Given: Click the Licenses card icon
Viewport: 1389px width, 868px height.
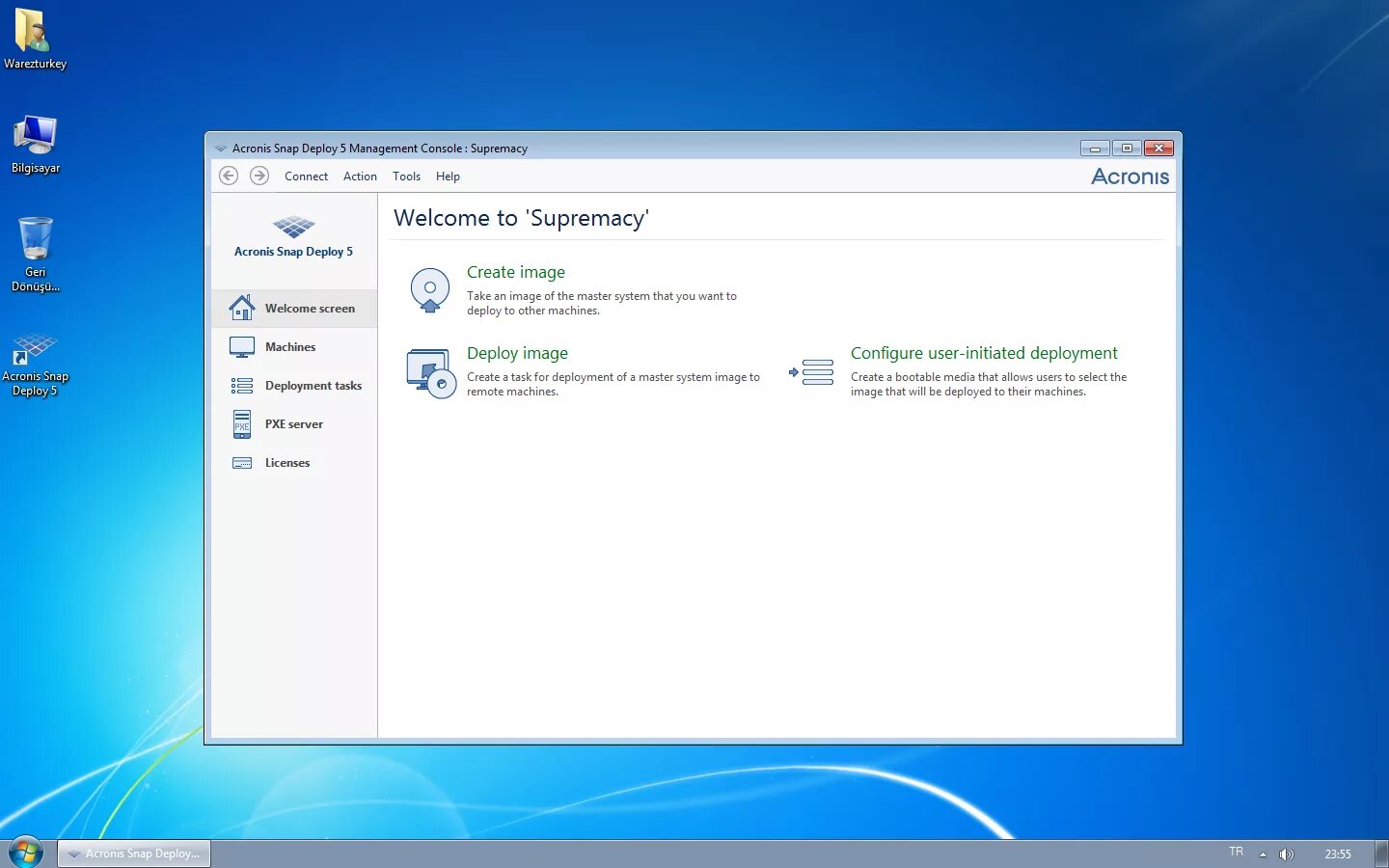Looking at the screenshot, I should (x=242, y=463).
